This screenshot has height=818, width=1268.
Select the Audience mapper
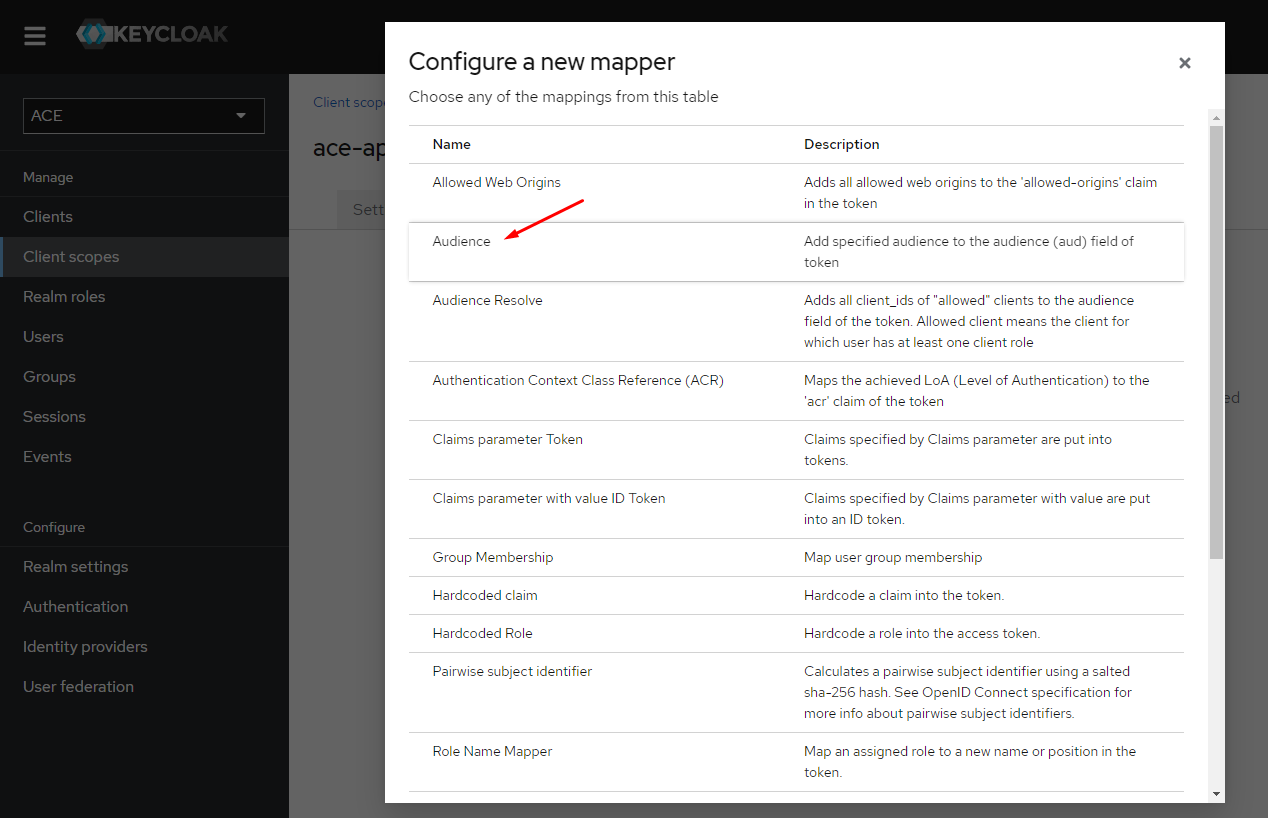point(460,241)
